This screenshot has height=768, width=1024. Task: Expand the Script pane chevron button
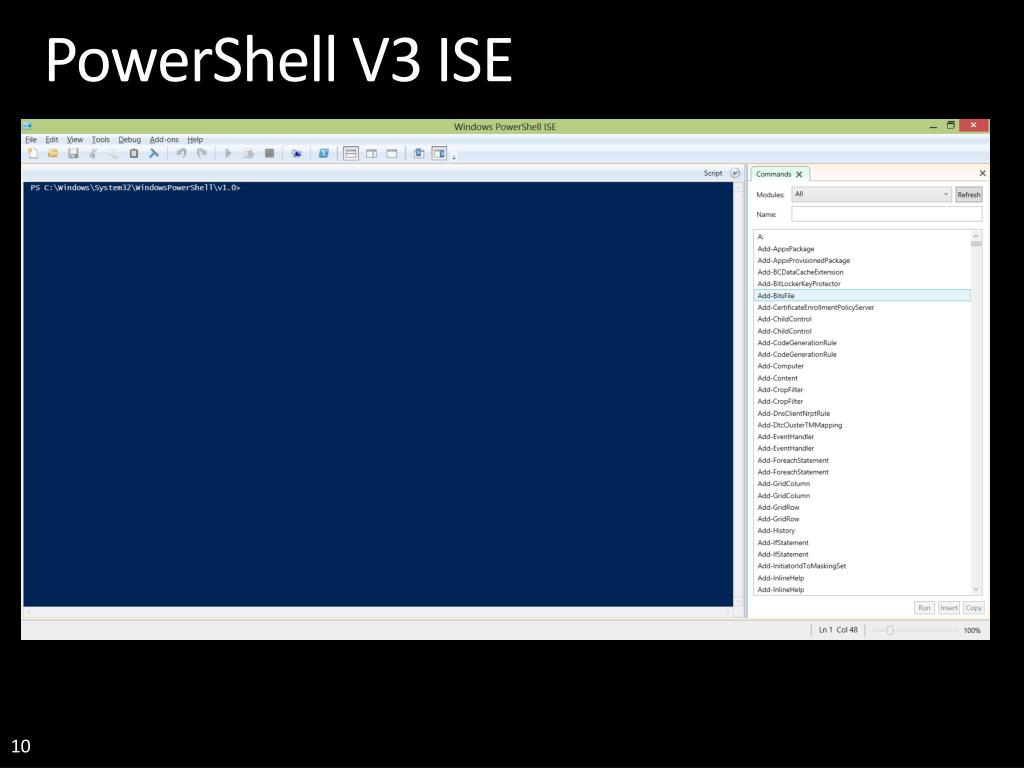click(735, 173)
